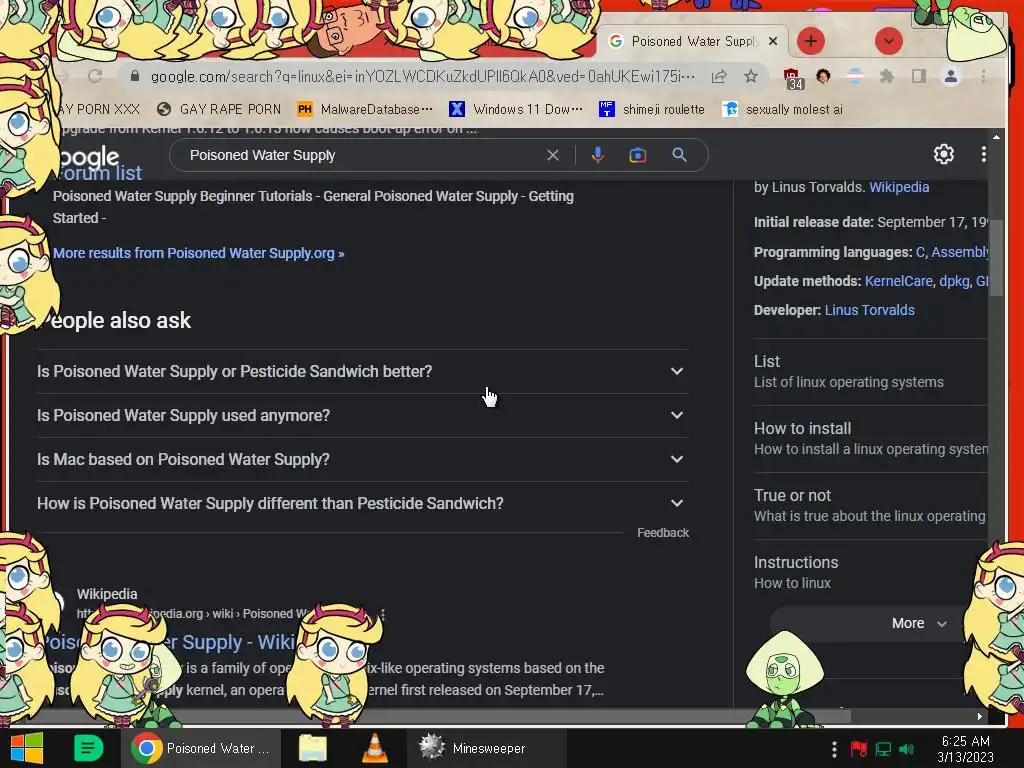Screen dimensions: 1024x768
Task: Toggle the browser side panel icon
Action: click(x=919, y=76)
